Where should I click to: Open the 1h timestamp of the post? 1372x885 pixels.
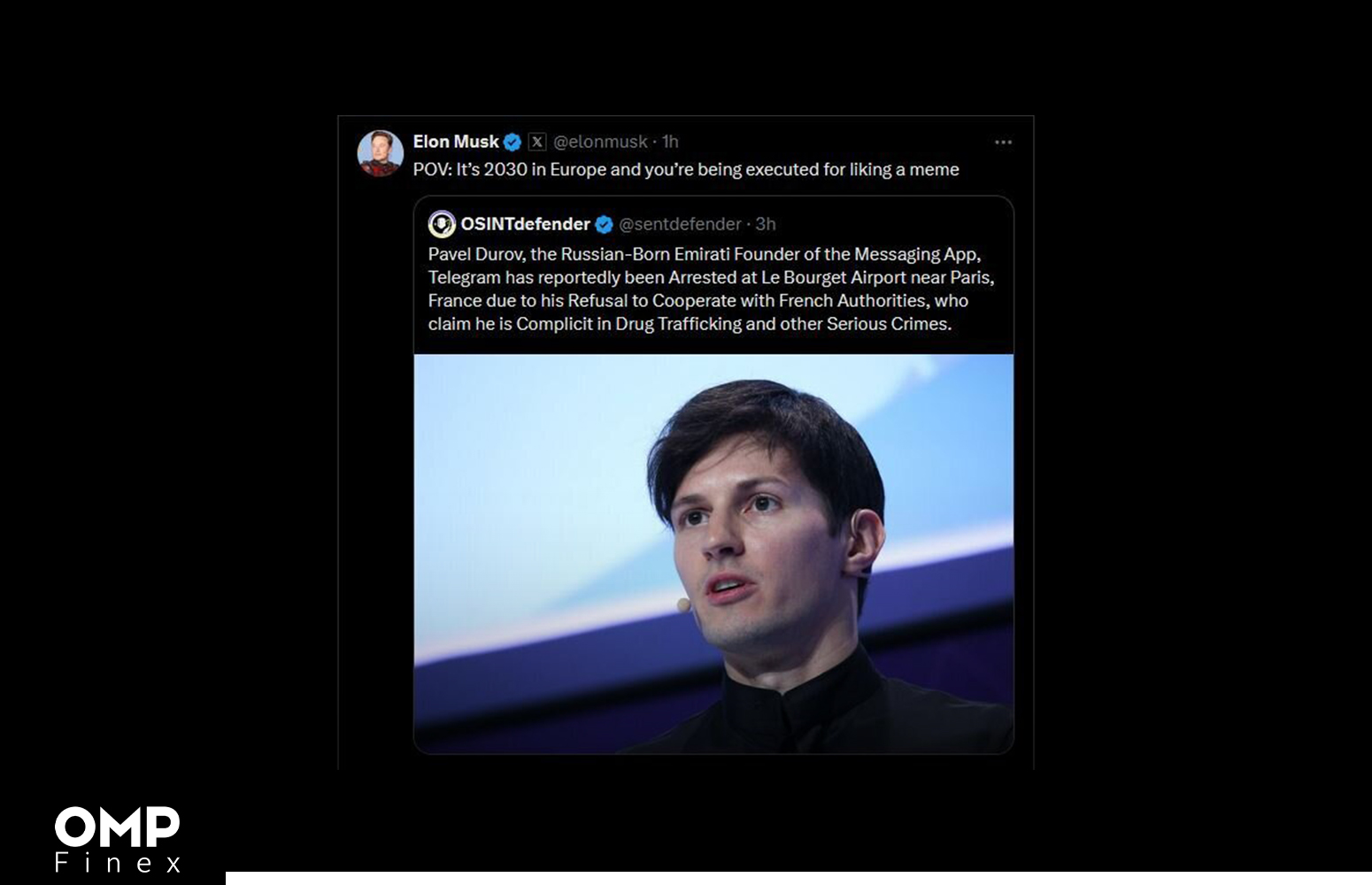coord(671,142)
